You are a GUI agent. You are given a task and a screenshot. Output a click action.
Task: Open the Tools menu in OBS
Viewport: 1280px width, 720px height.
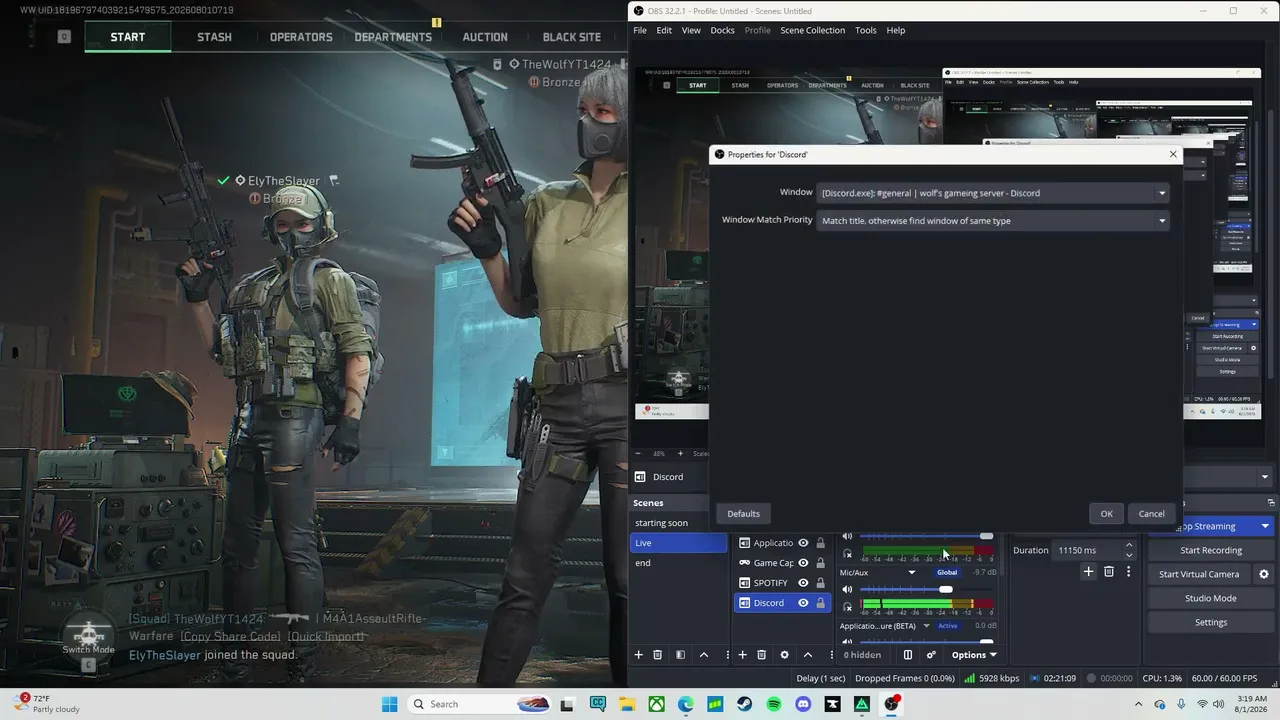click(x=866, y=30)
